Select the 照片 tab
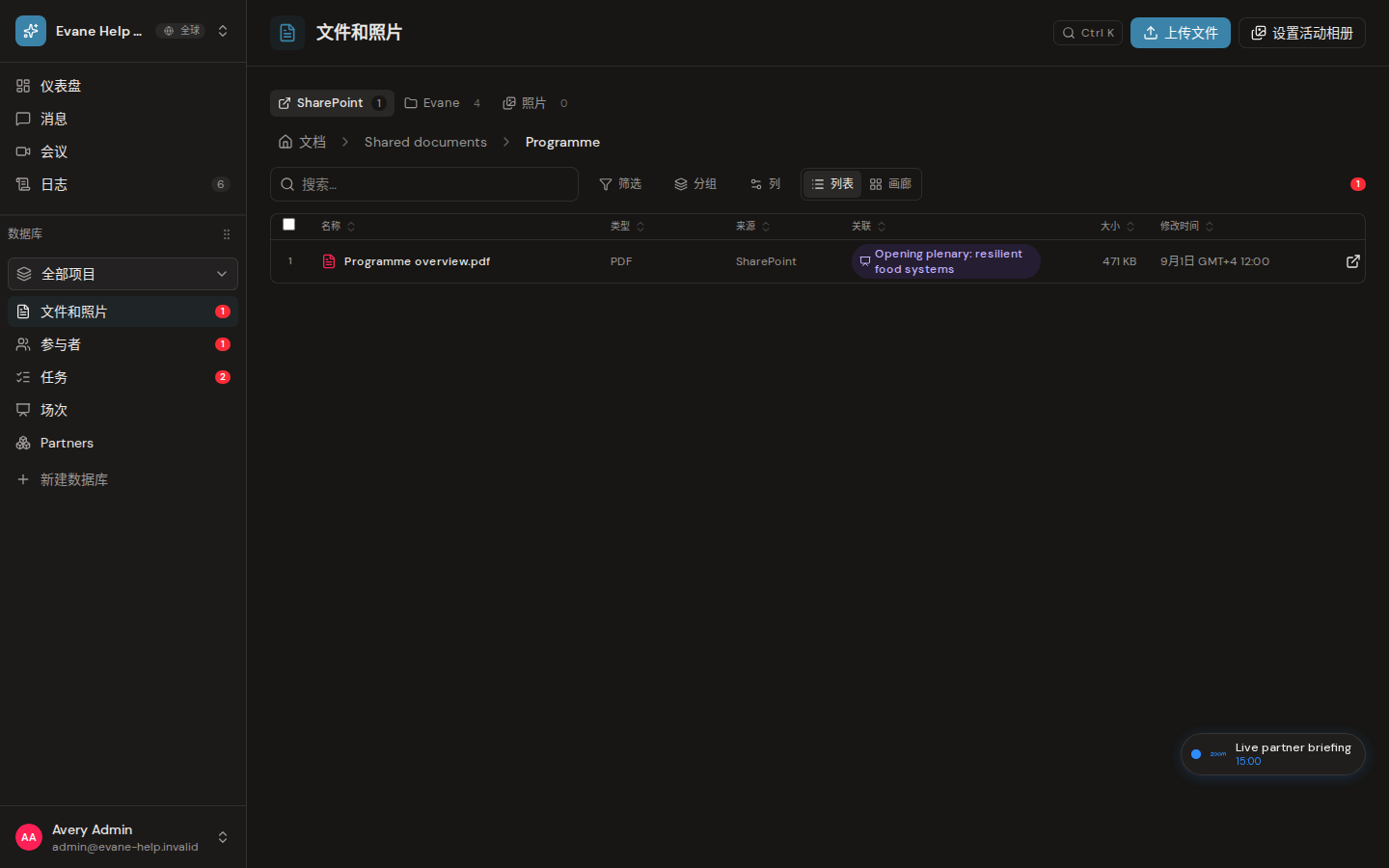The height and width of the screenshot is (868, 1389). tap(536, 103)
